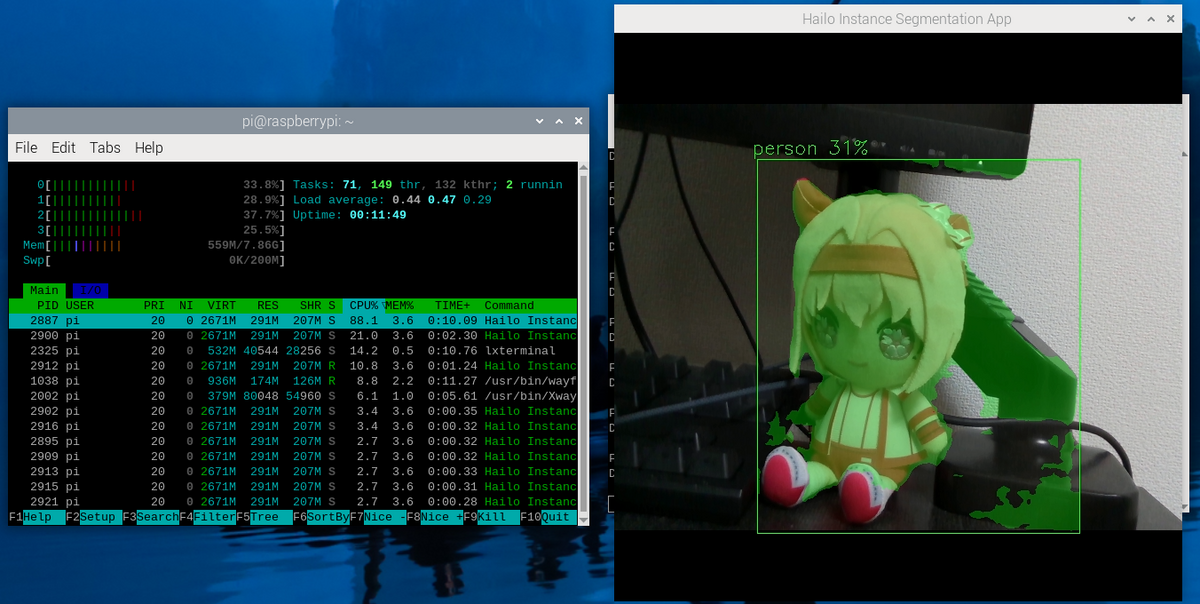Close the pi@raspberrypi terminal window

(x=578, y=121)
